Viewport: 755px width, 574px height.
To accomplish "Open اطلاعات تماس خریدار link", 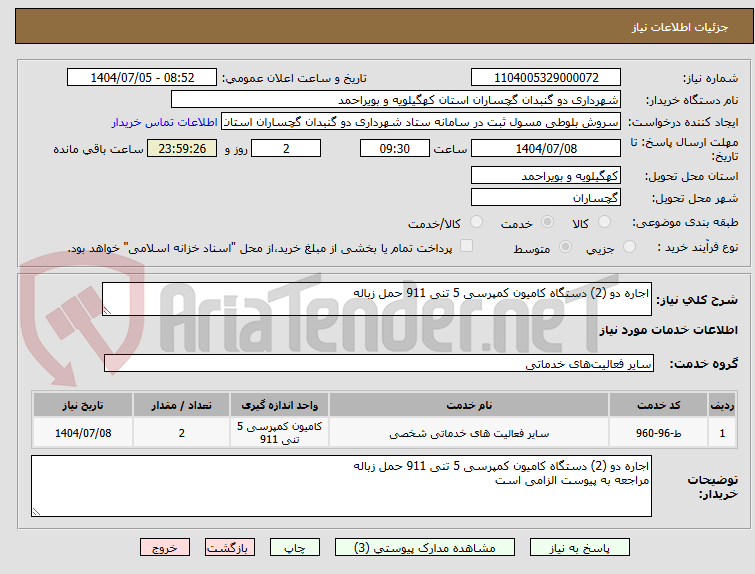I will click(x=165, y=122).
